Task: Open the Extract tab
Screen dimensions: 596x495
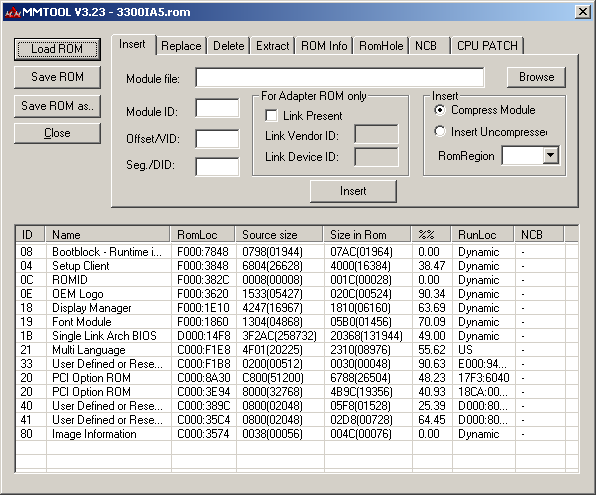Action: click(x=273, y=46)
